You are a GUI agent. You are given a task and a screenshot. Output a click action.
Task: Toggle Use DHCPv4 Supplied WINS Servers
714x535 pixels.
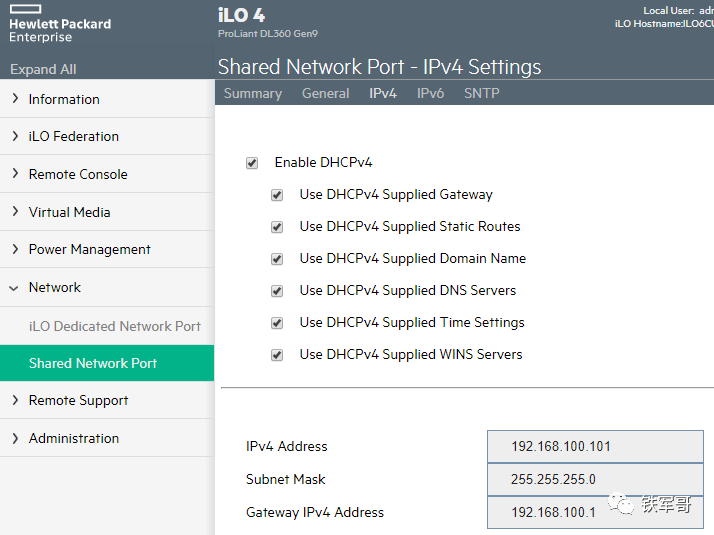point(277,355)
